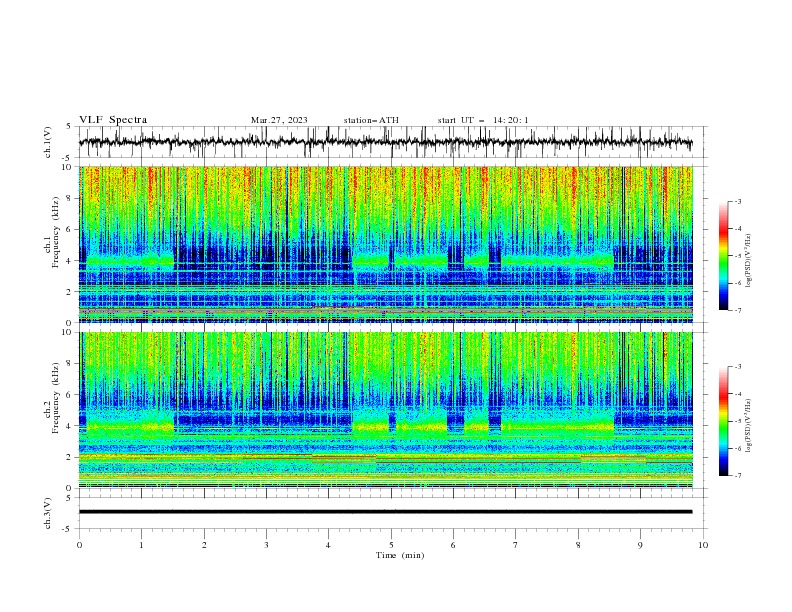Click the 'start UT = 14:20:1' label
792x612 pixels.
(x=483, y=120)
